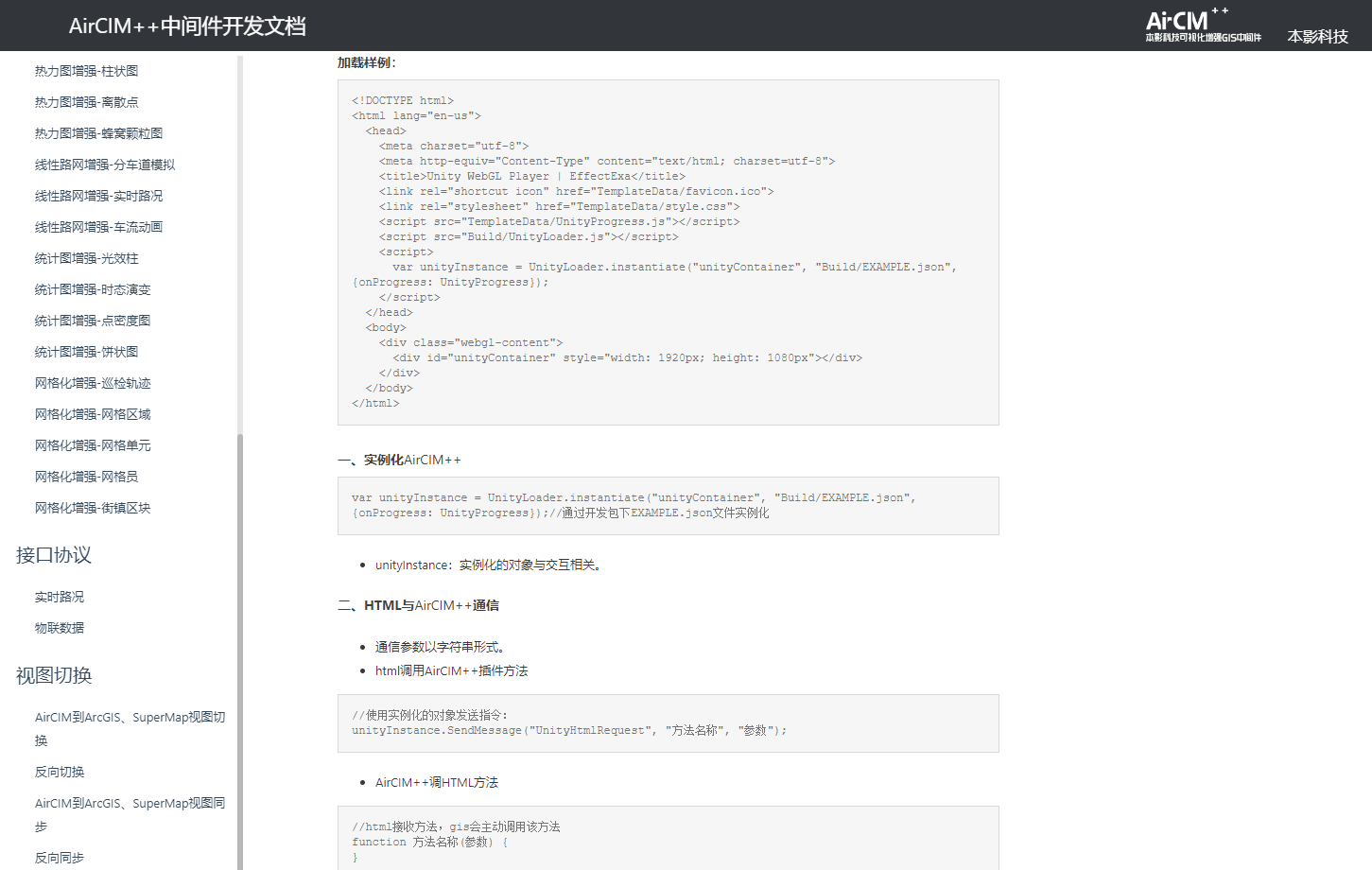Click the AirCIM++中间件开发文档 title
1372x870 pixels.
point(187,26)
